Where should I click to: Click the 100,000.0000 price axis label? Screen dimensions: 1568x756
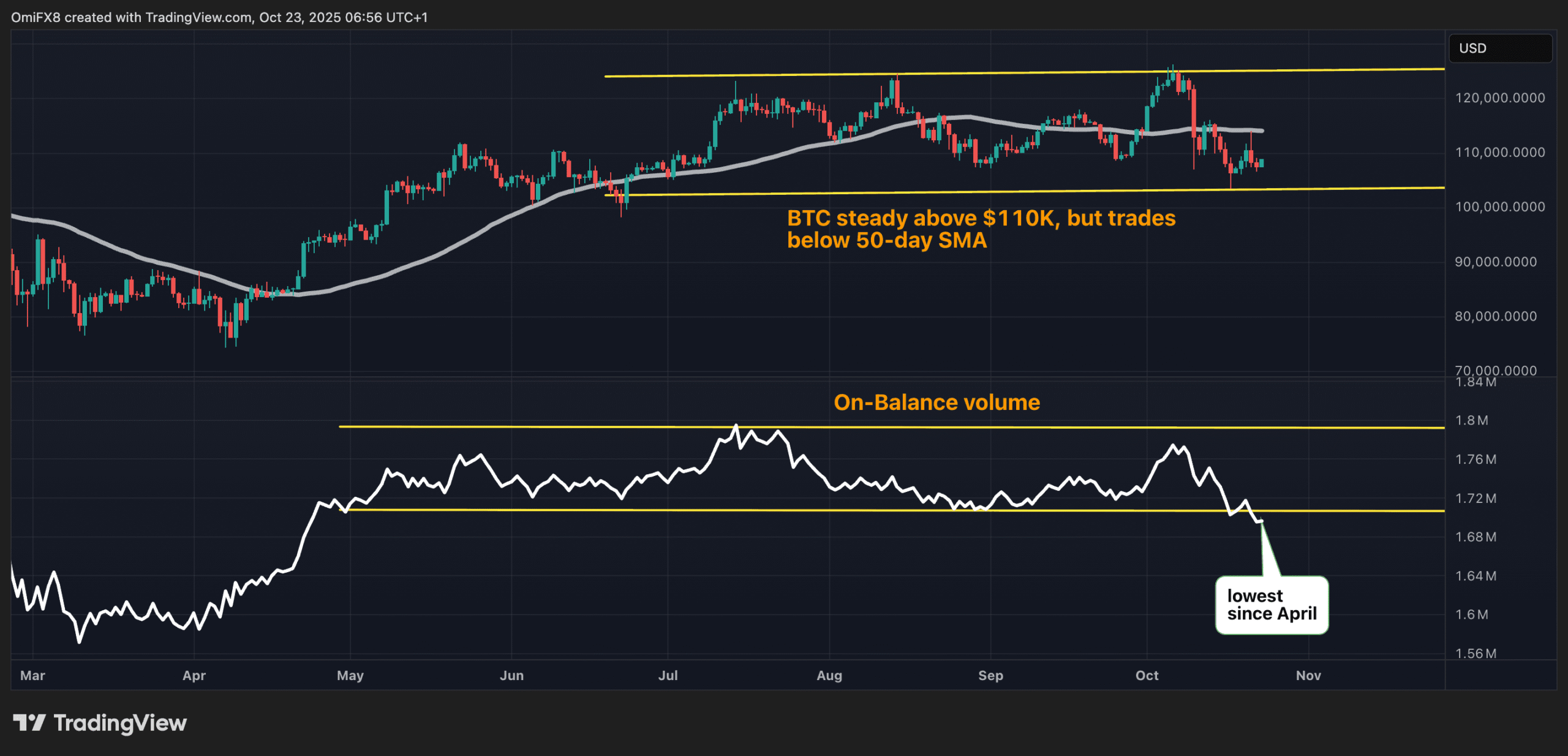click(1499, 206)
